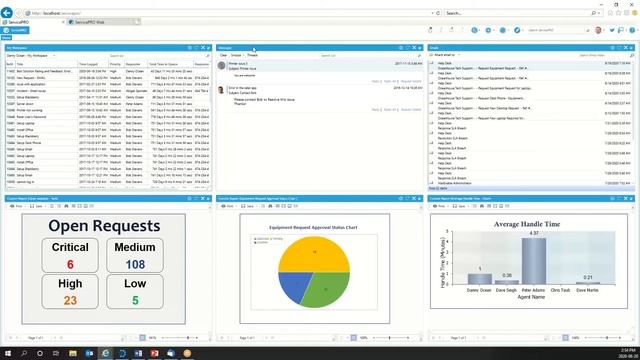The height and width of the screenshot is (360, 640).
Task: Select the first ServicePRO browser tab
Action: coord(33,22)
